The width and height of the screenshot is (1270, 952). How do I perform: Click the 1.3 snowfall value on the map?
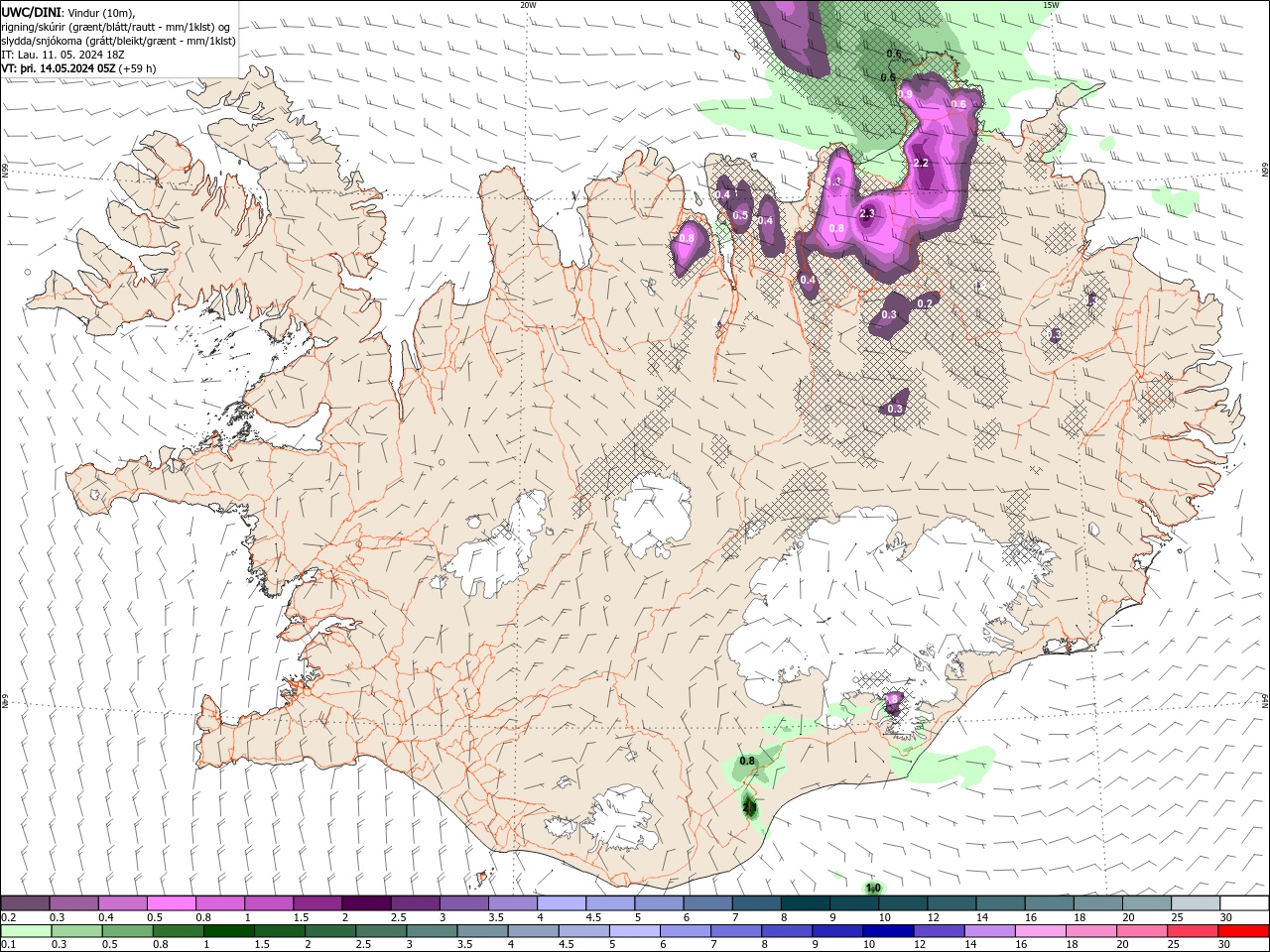click(x=833, y=181)
